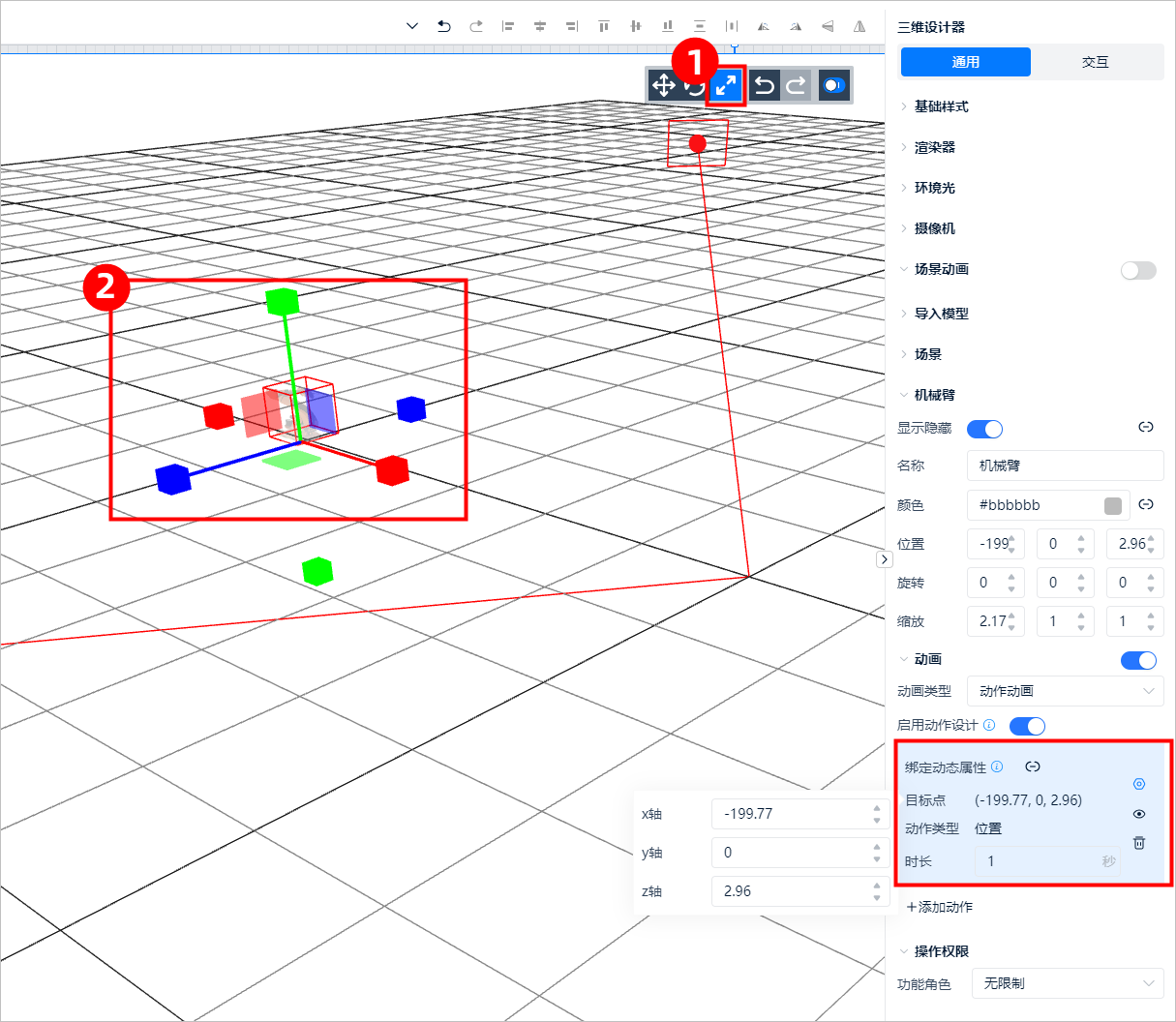Delete the action with the trash icon
Viewport: 1176px width, 1022px height.
[x=1139, y=843]
